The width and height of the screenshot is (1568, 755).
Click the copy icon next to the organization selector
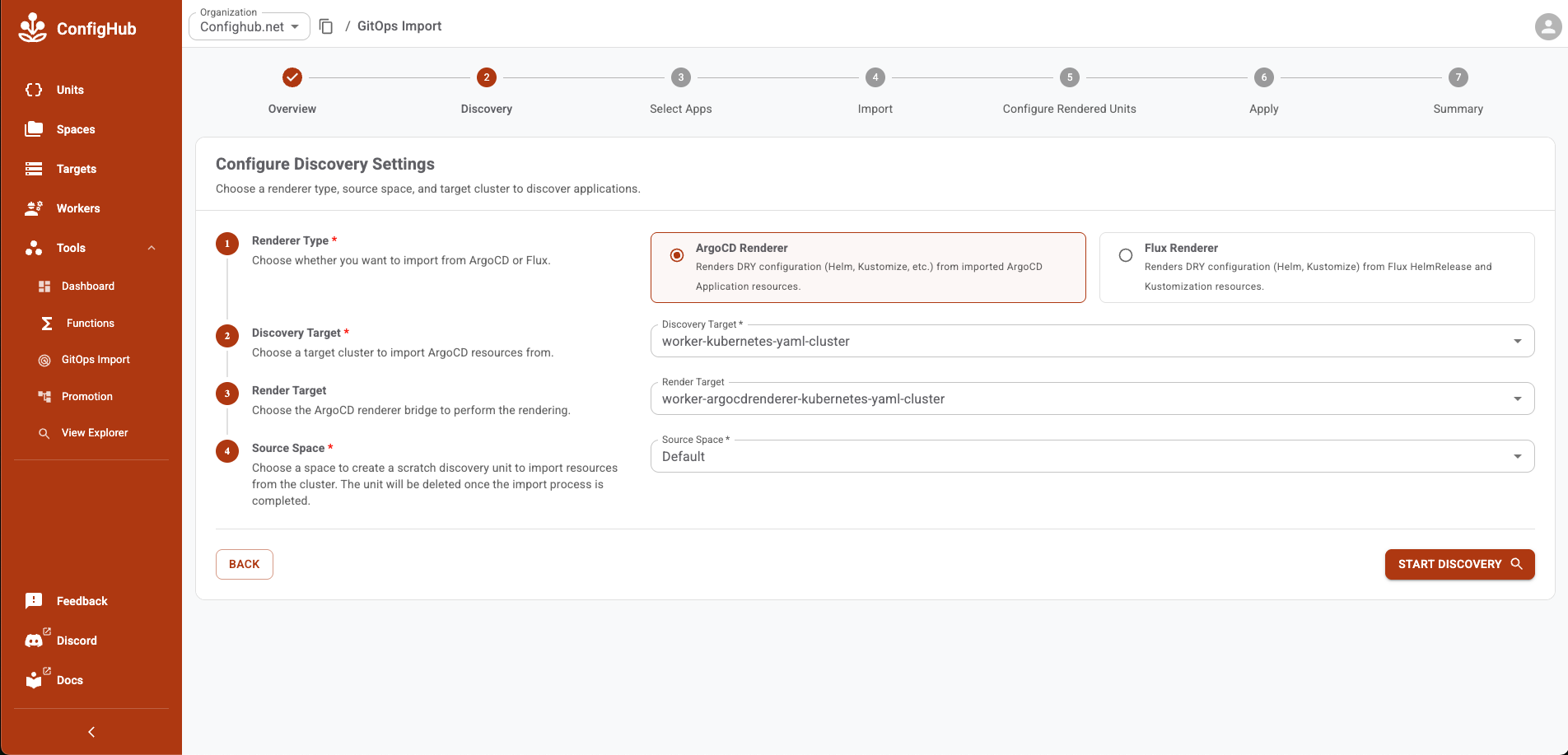pos(326,26)
